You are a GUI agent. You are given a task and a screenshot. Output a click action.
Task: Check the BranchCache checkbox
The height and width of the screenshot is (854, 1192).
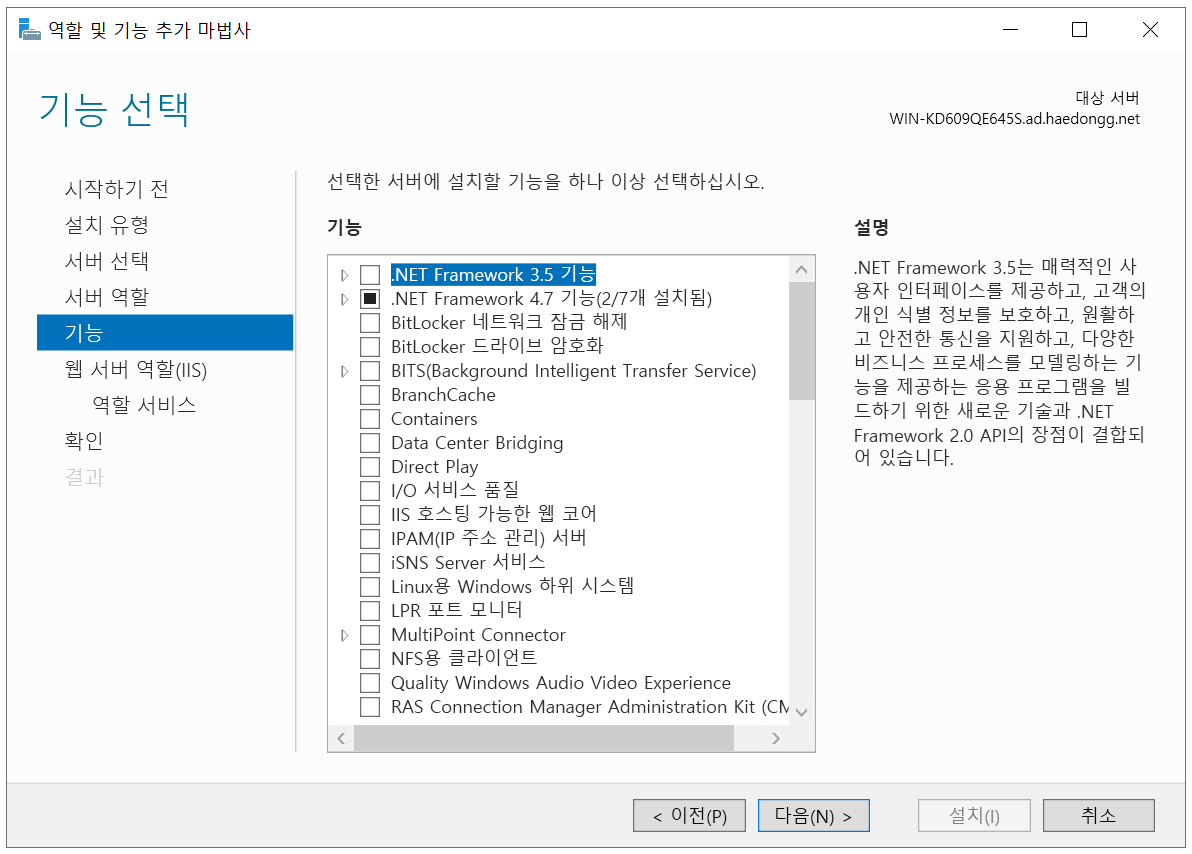(369, 395)
